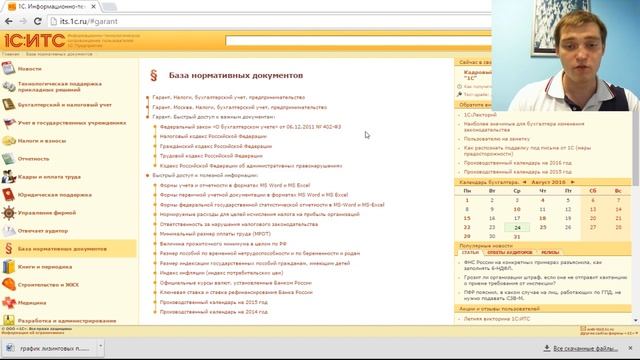
Task: Click the 1С:ИТС logo
Action: pos(35,41)
